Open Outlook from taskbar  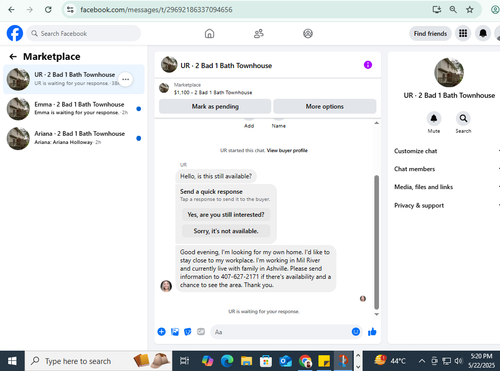286,361
